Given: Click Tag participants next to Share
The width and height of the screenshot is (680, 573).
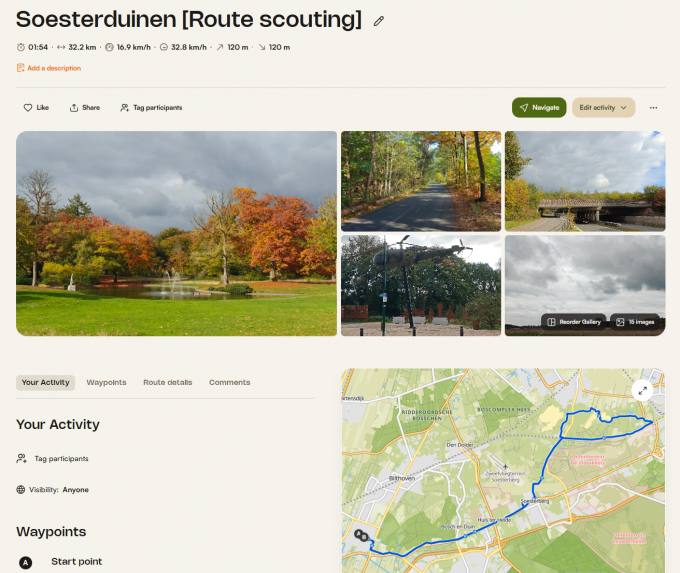Looking at the screenshot, I should [x=151, y=107].
